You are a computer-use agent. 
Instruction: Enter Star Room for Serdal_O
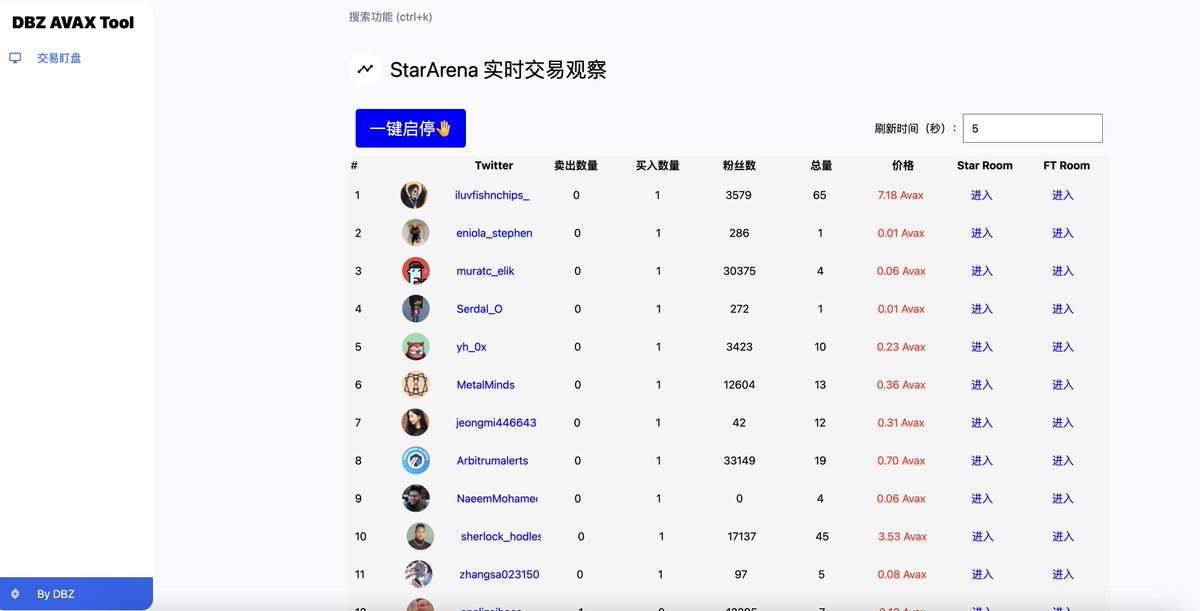[x=982, y=309]
